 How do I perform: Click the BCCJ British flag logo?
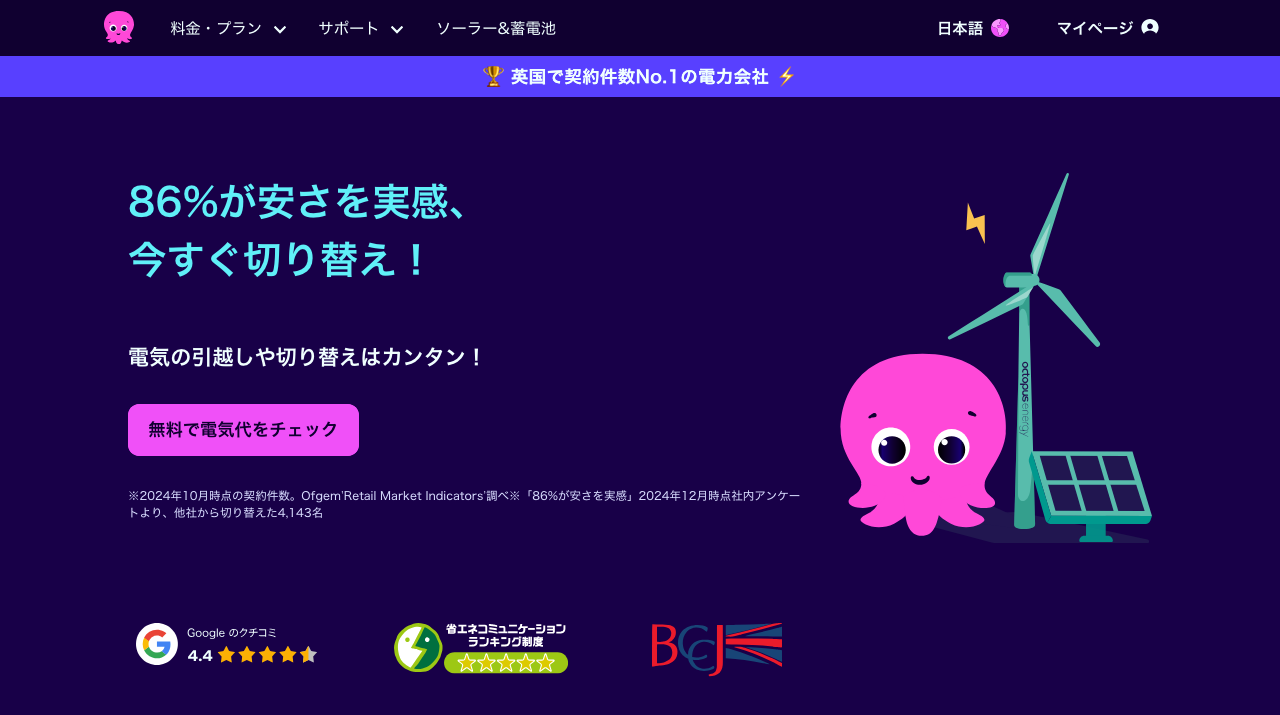(x=716, y=648)
